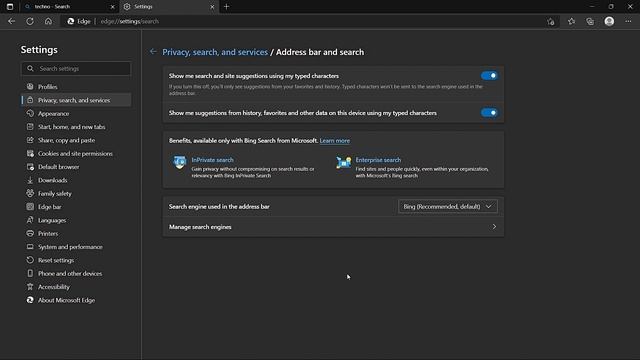Click the Family safety icon in sidebar
640x360 pixels.
pos(30,193)
